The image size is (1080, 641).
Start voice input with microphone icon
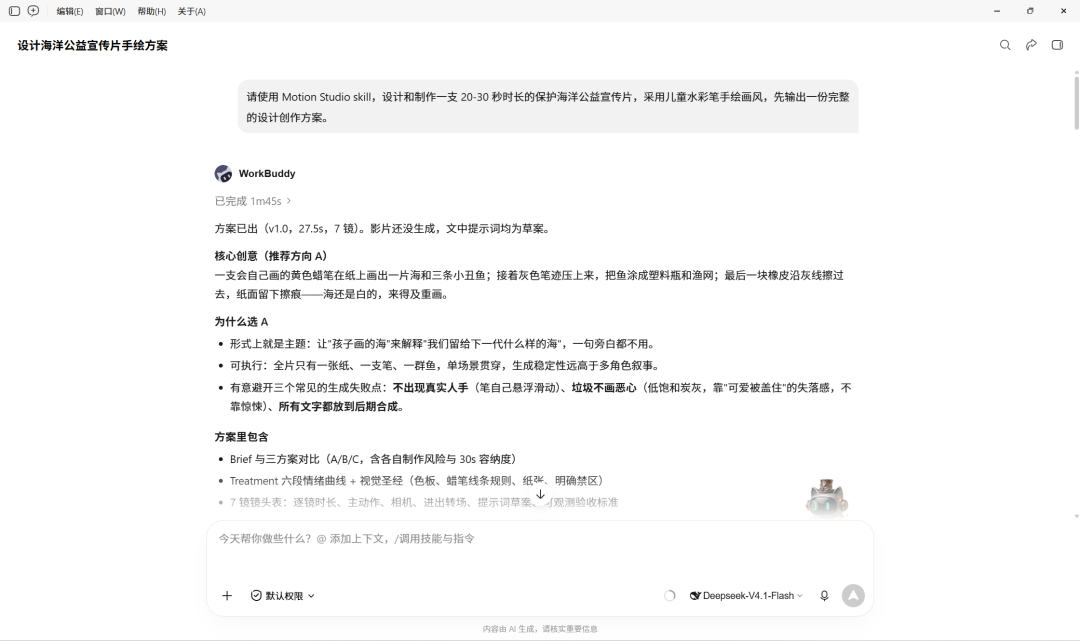tap(824, 596)
